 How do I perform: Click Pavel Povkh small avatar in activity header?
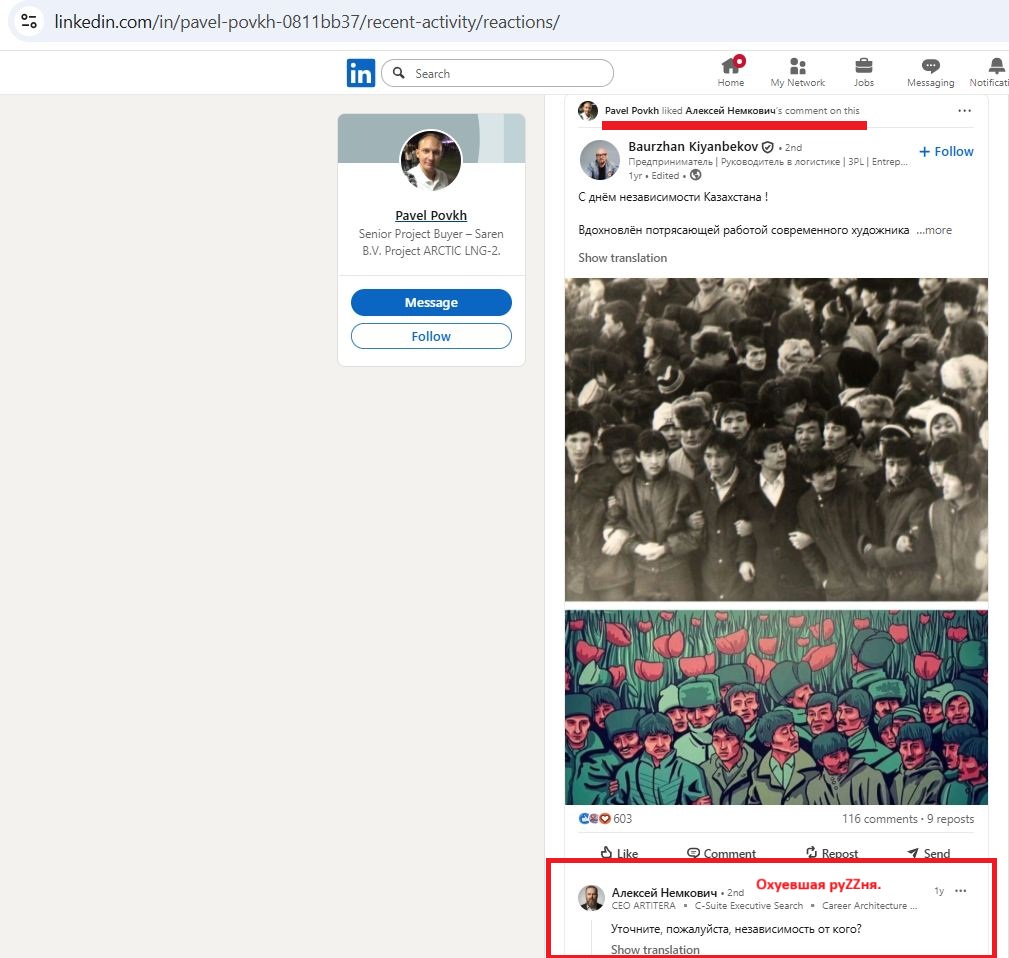point(588,111)
